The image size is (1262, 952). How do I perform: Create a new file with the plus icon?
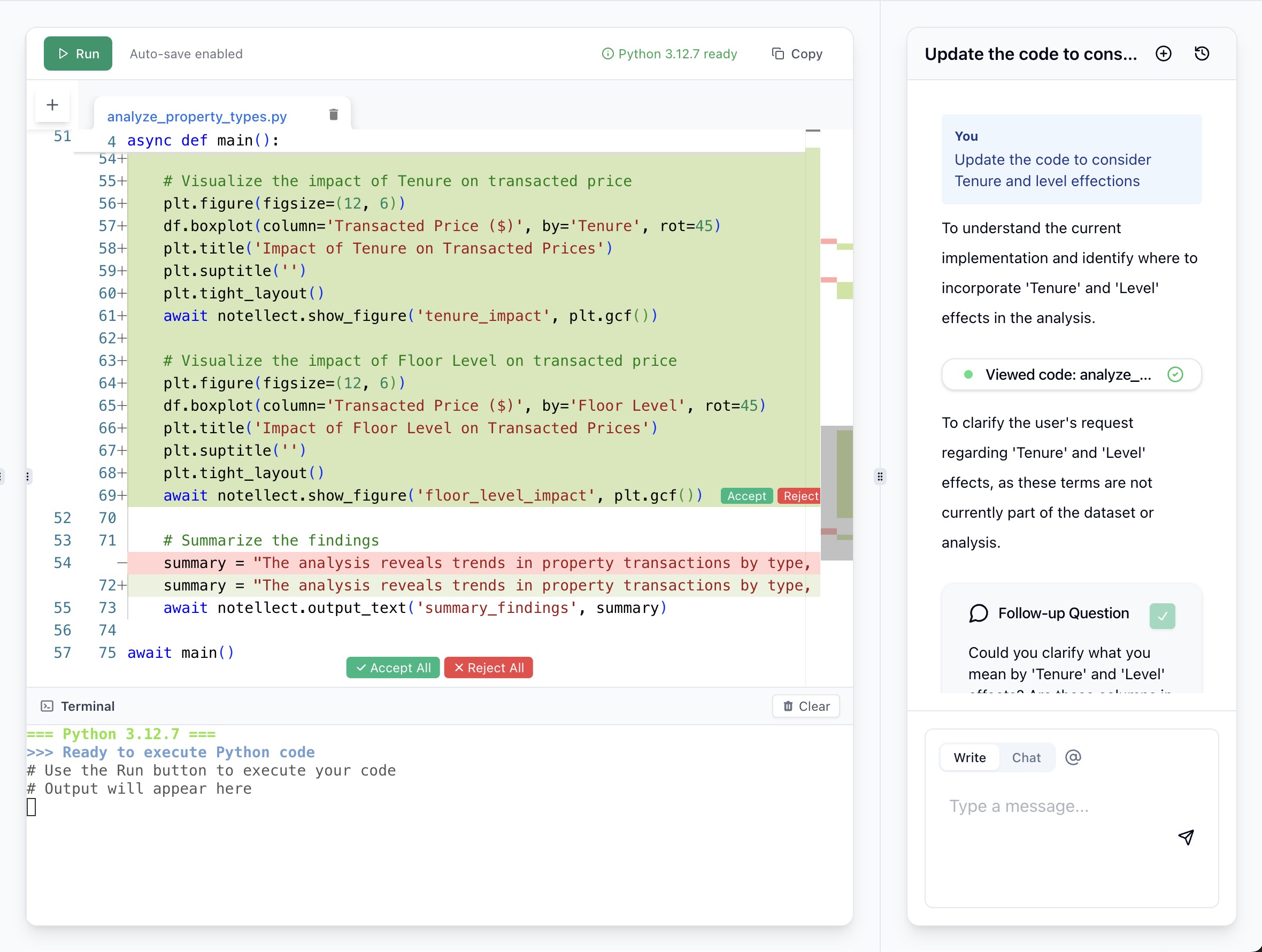point(52,104)
